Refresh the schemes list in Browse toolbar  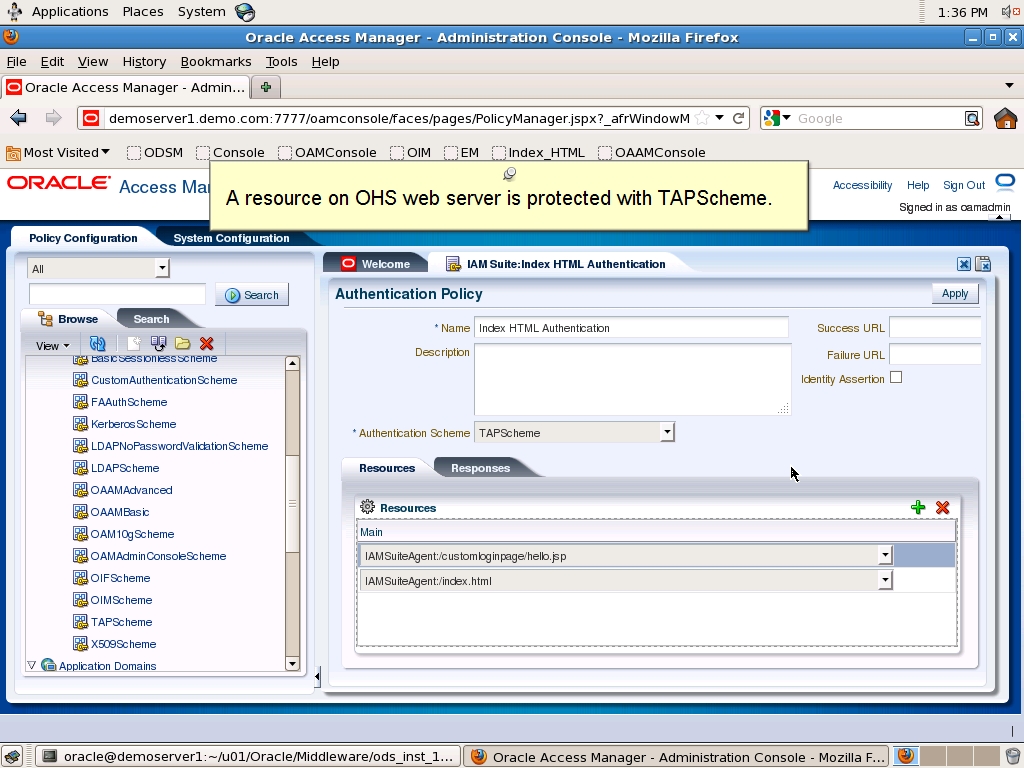[x=98, y=344]
